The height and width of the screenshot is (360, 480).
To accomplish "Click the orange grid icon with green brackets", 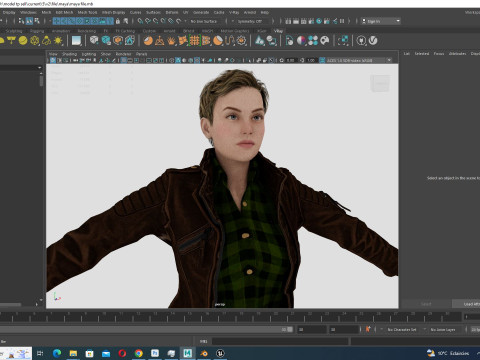I will [x=194, y=41].
